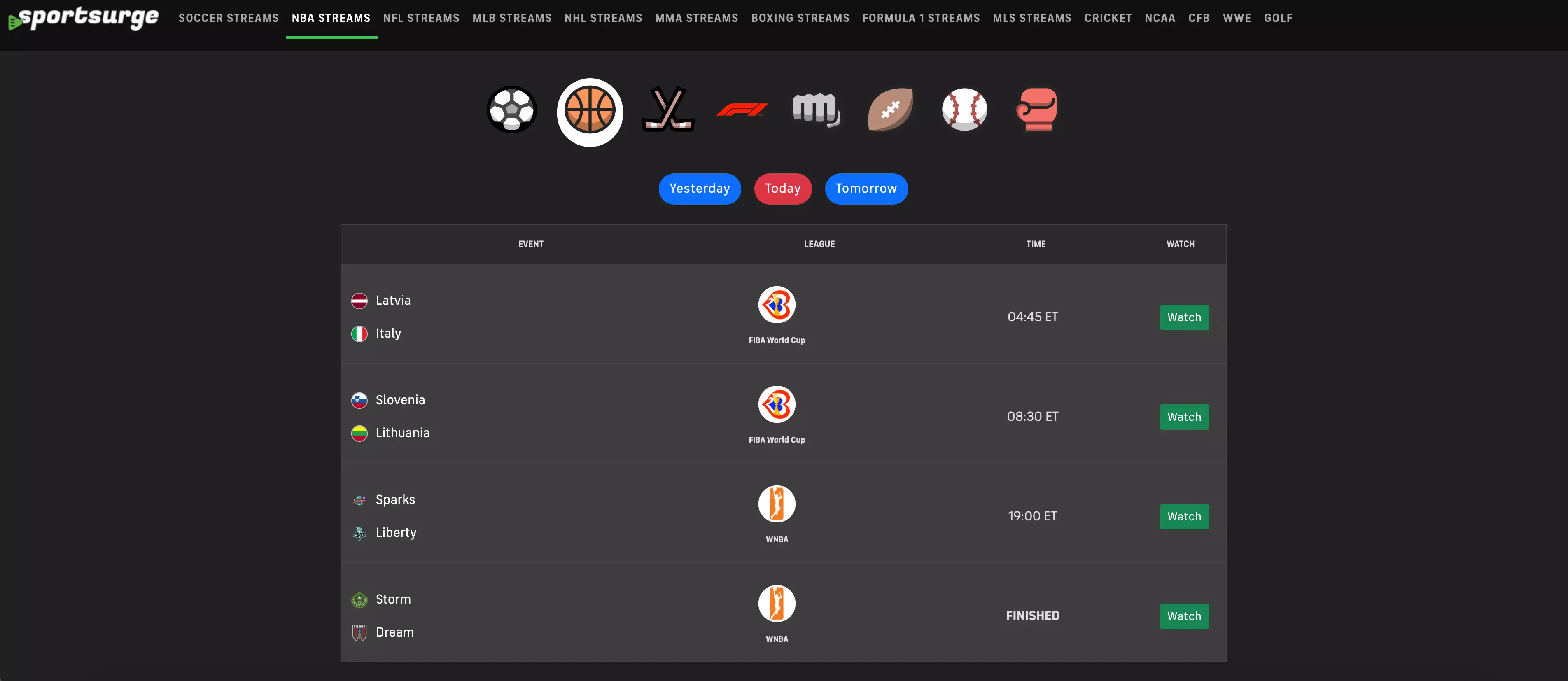Image resolution: width=1568 pixels, height=681 pixels.
Task: Click the FIBA World Cup logo for Slovenia match
Action: pyautogui.click(x=777, y=404)
